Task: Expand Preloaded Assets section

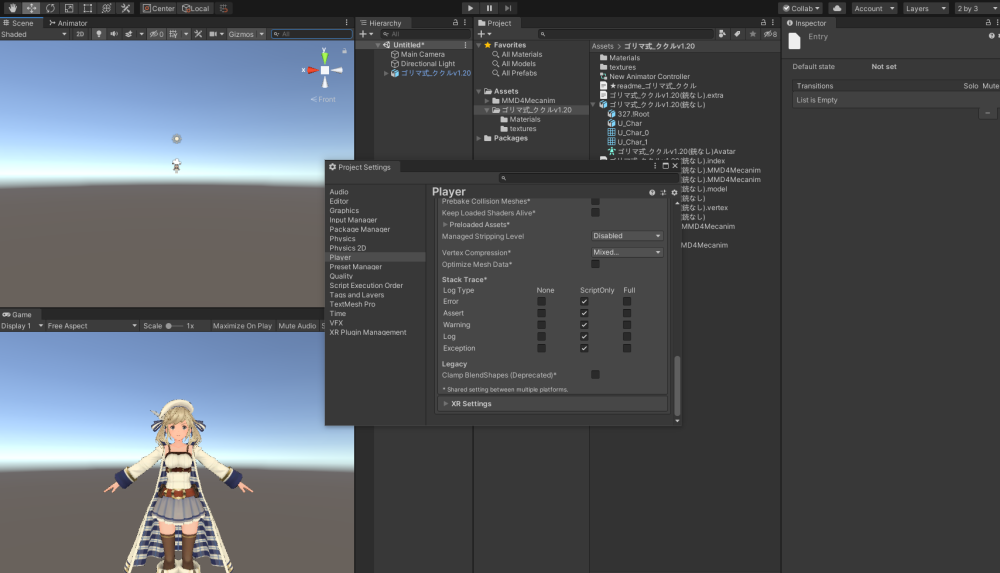Action: pos(445,225)
